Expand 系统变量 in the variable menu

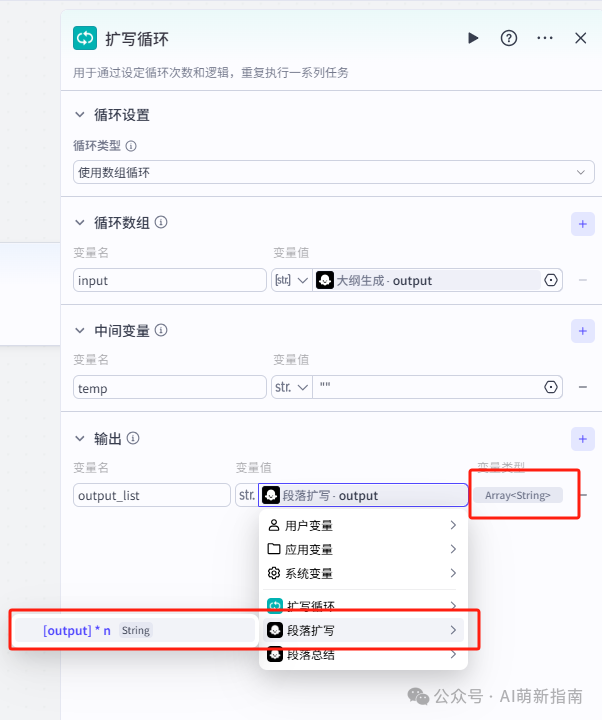pyautogui.click(x=363, y=573)
